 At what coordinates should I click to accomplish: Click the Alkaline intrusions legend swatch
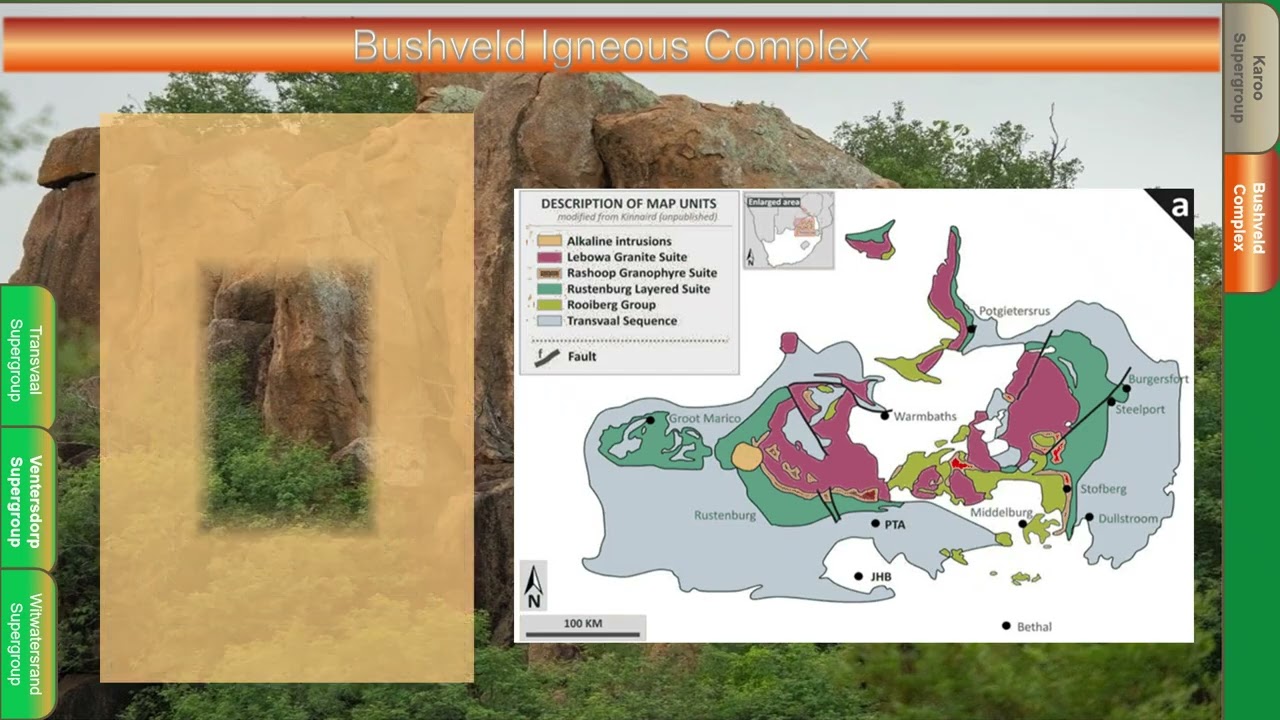click(548, 241)
